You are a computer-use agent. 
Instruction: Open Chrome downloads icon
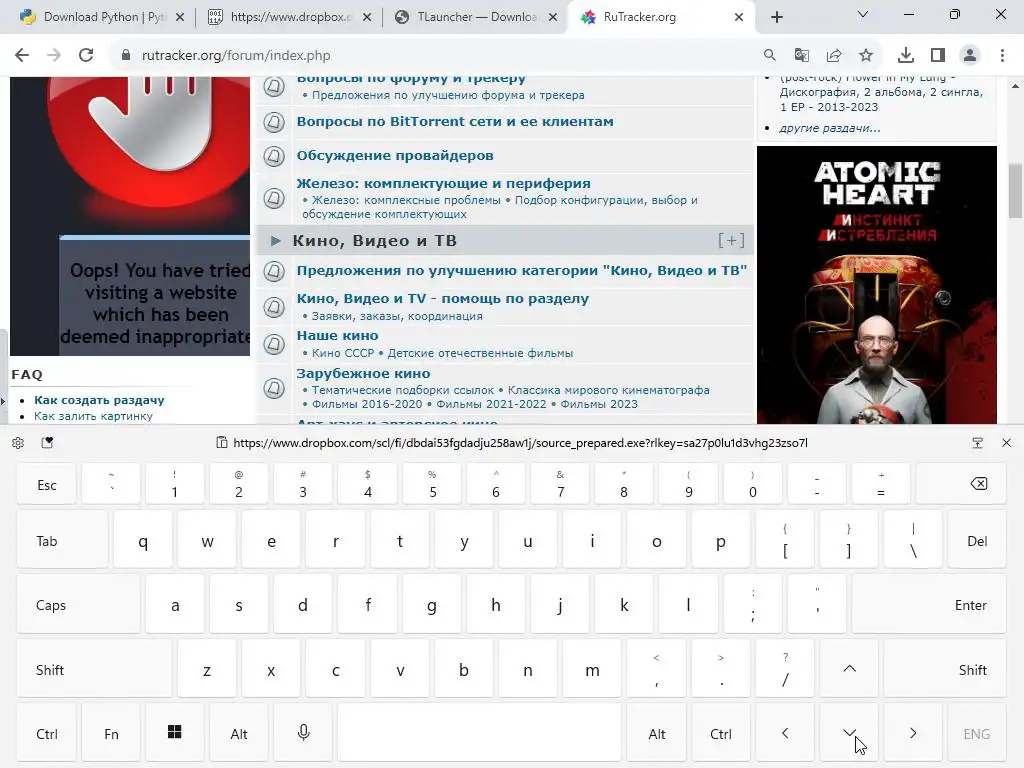tap(906, 56)
